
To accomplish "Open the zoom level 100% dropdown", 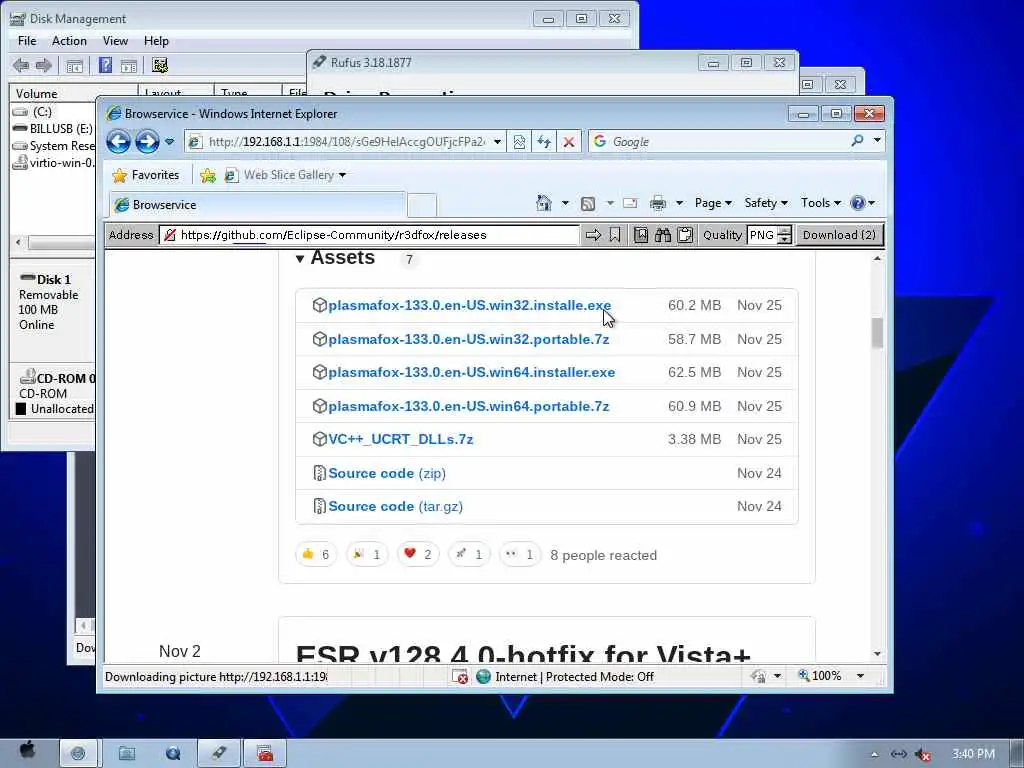I will [x=861, y=676].
